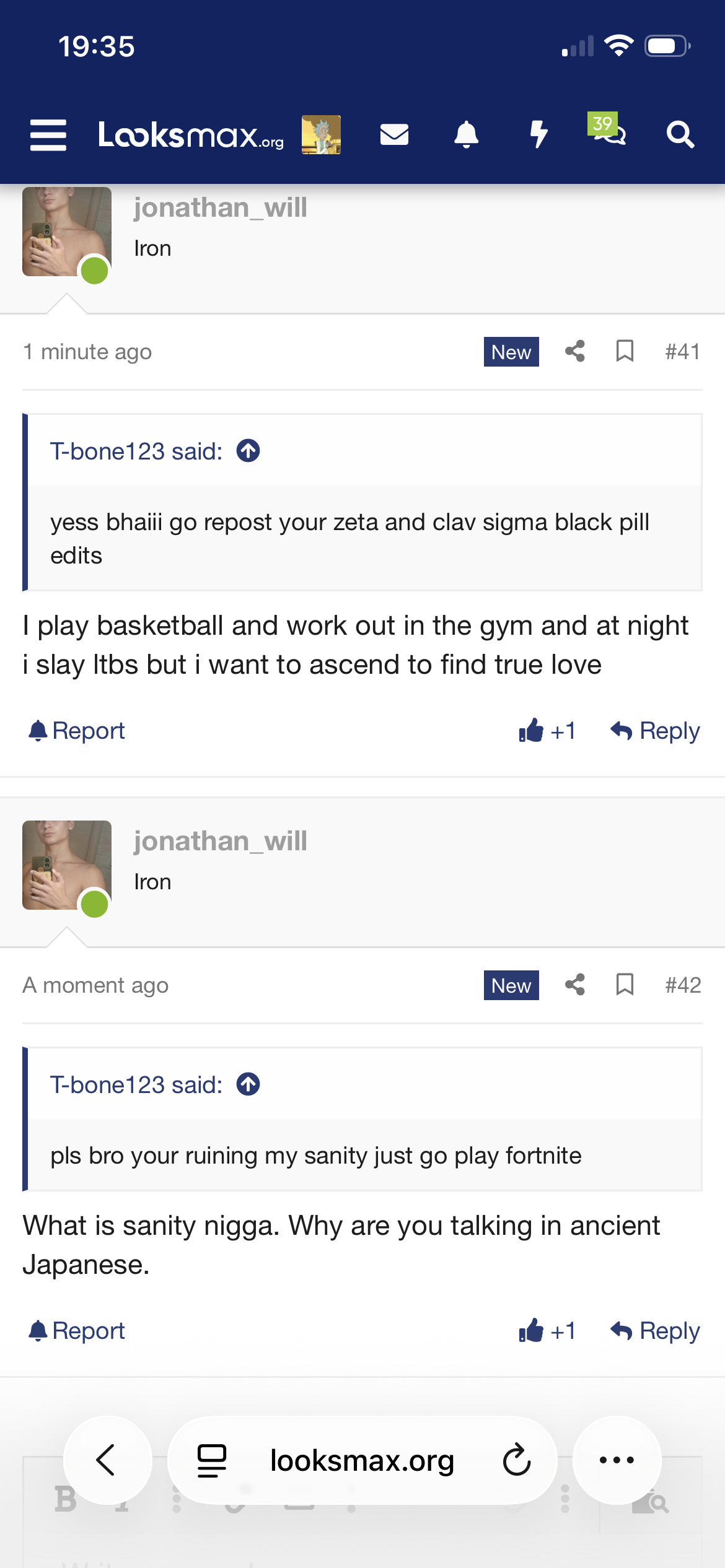
Task: Click the Looksmax.org logo
Action: pos(191,134)
